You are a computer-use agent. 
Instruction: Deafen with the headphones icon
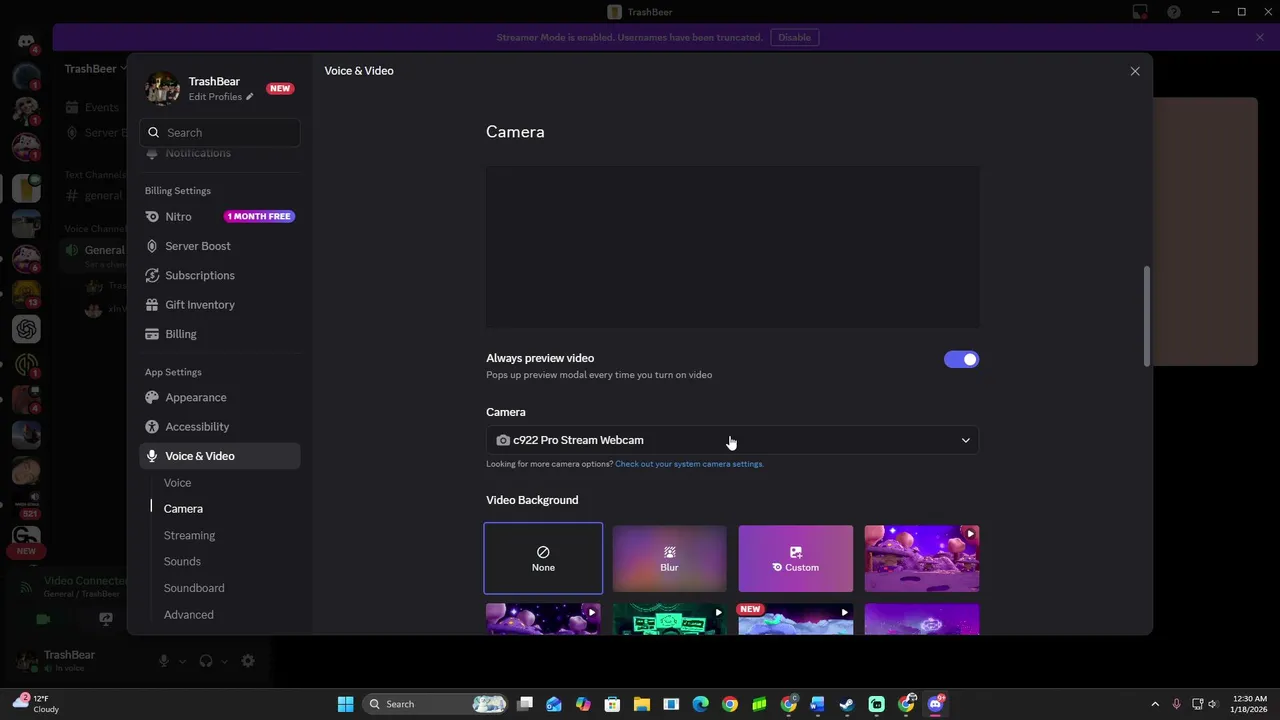pyautogui.click(x=205, y=661)
